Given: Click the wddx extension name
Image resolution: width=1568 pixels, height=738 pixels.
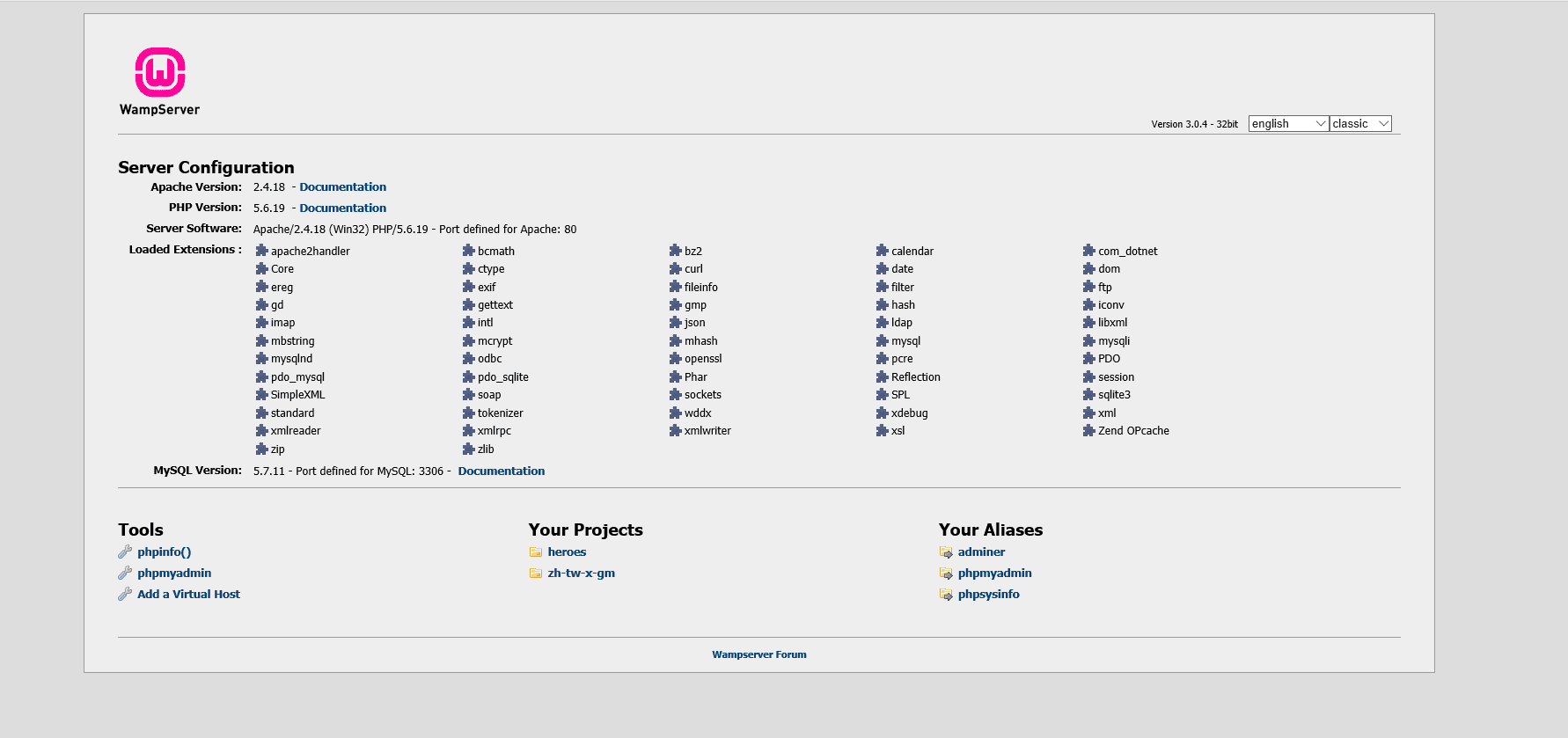Looking at the screenshot, I should click(698, 413).
